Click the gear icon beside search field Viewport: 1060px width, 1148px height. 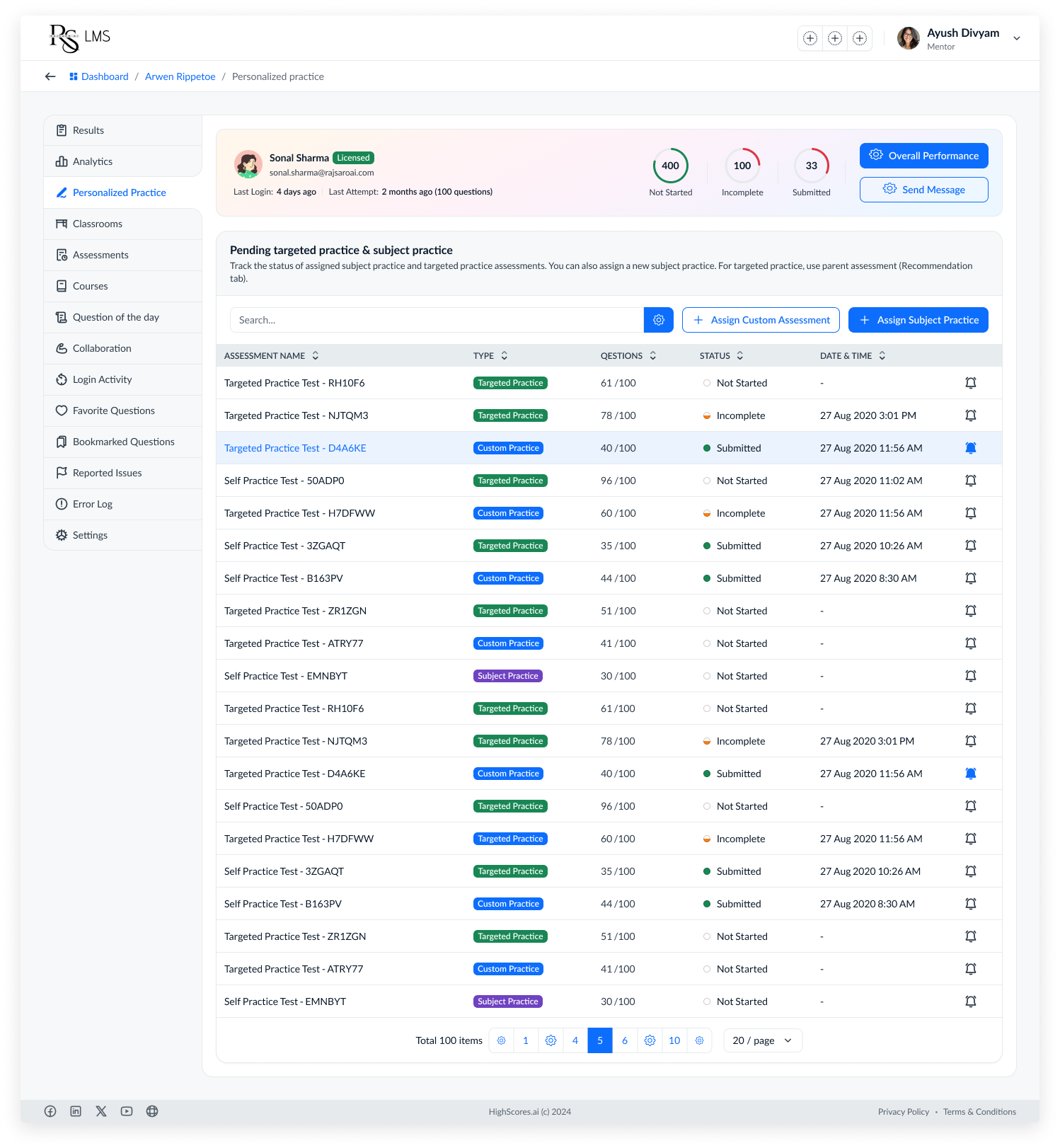(x=658, y=320)
